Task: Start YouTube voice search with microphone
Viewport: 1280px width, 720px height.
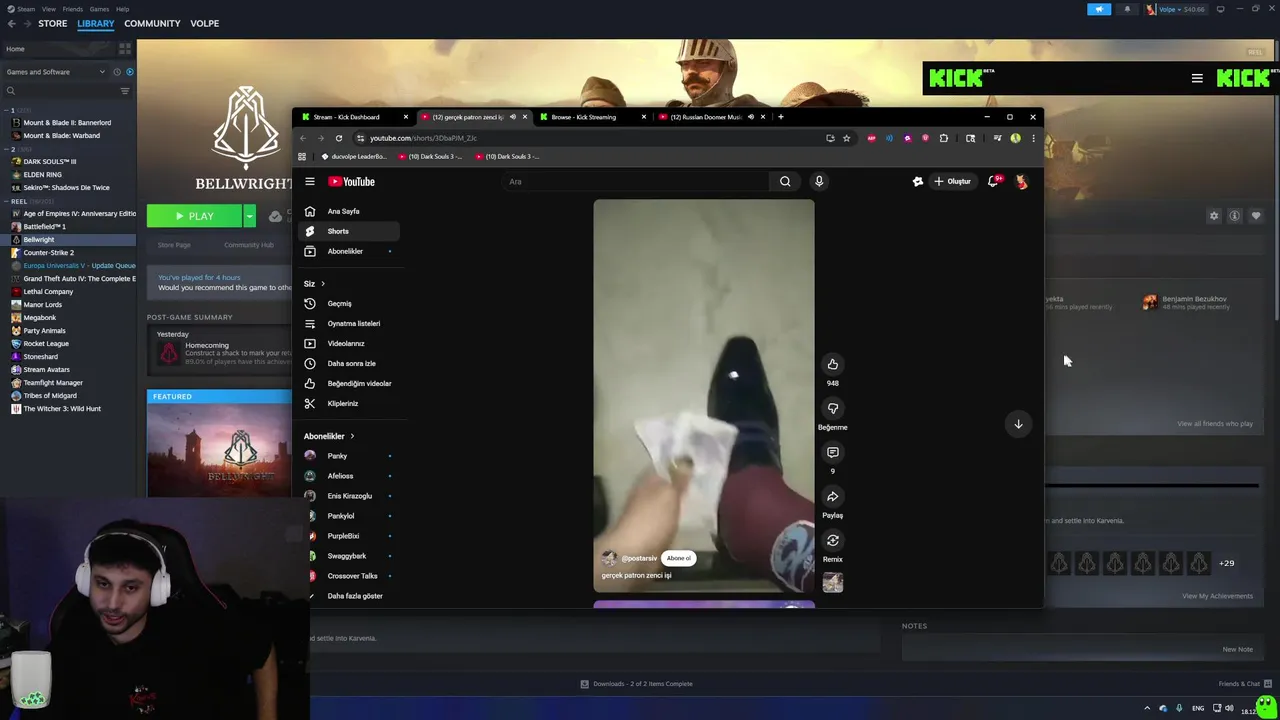Action: coord(819,181)
